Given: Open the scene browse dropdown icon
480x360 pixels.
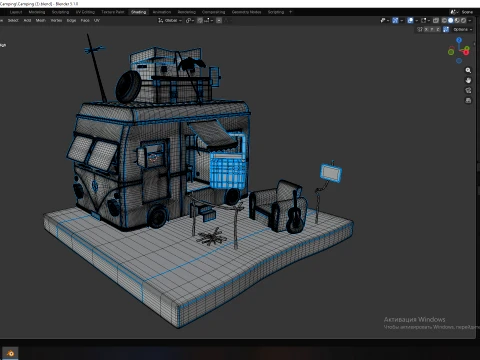Looking at the screenshot, I should pyautogui.click(x=454, y=12).
